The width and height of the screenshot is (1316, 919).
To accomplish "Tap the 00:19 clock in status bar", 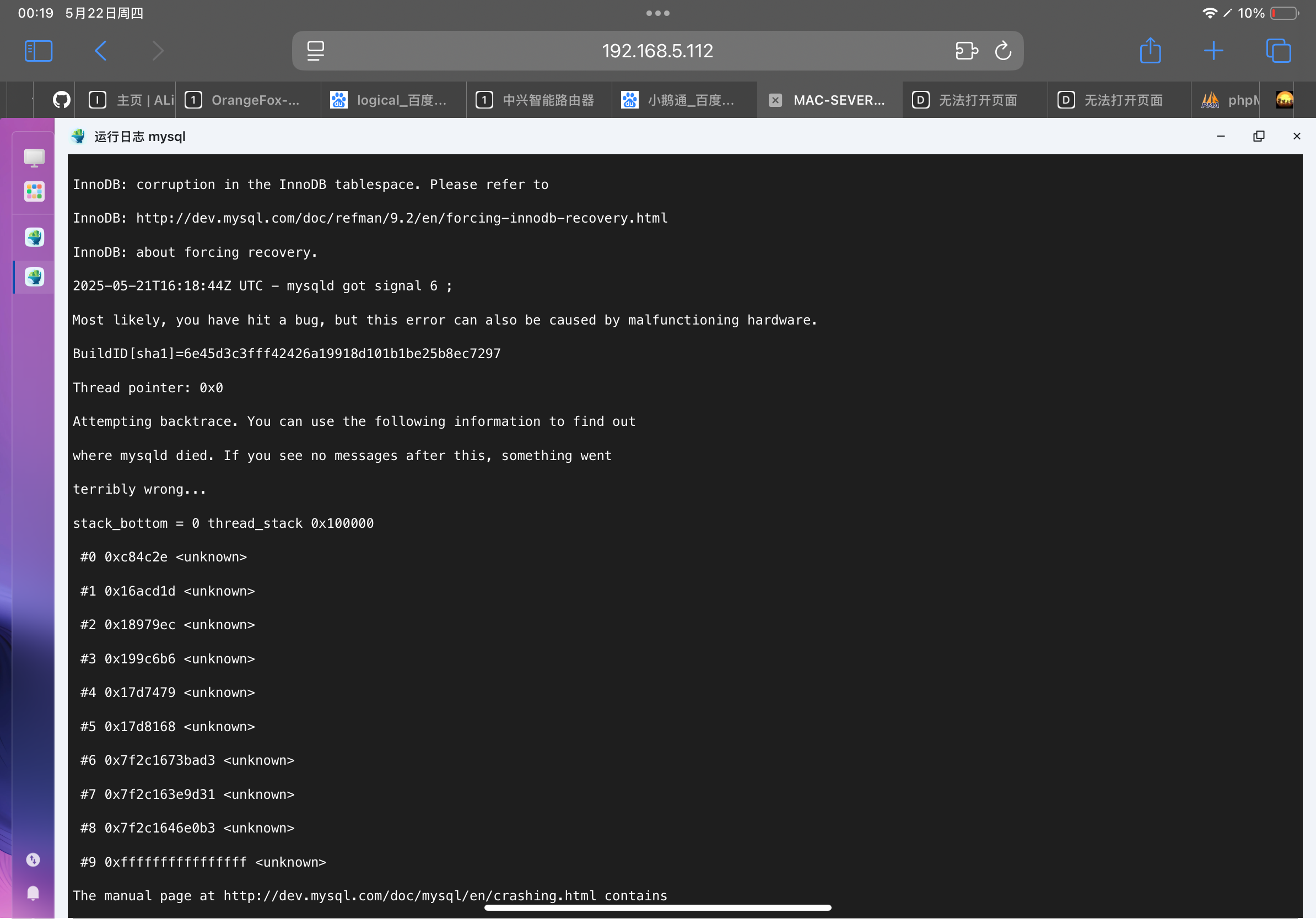I will 35,13.
